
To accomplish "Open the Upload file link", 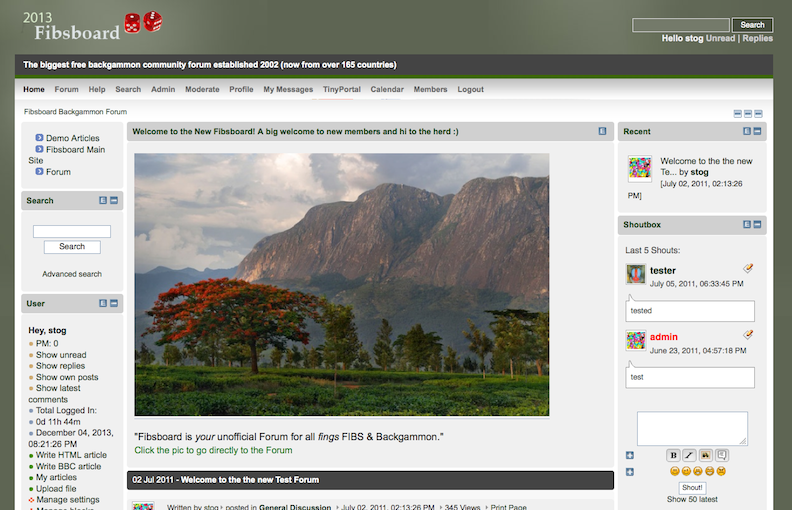I will click(56, 488).
